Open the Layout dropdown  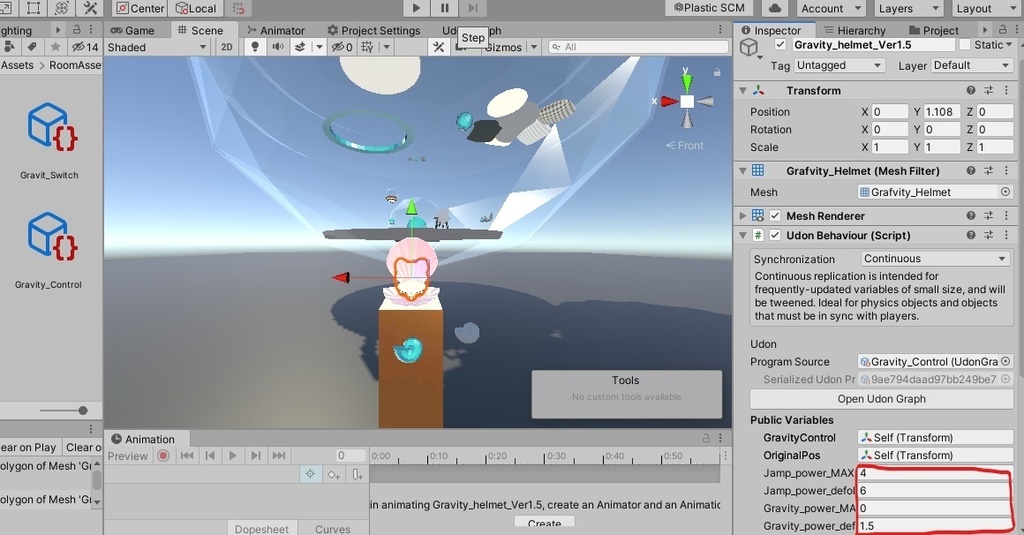[x=986, y=8]
